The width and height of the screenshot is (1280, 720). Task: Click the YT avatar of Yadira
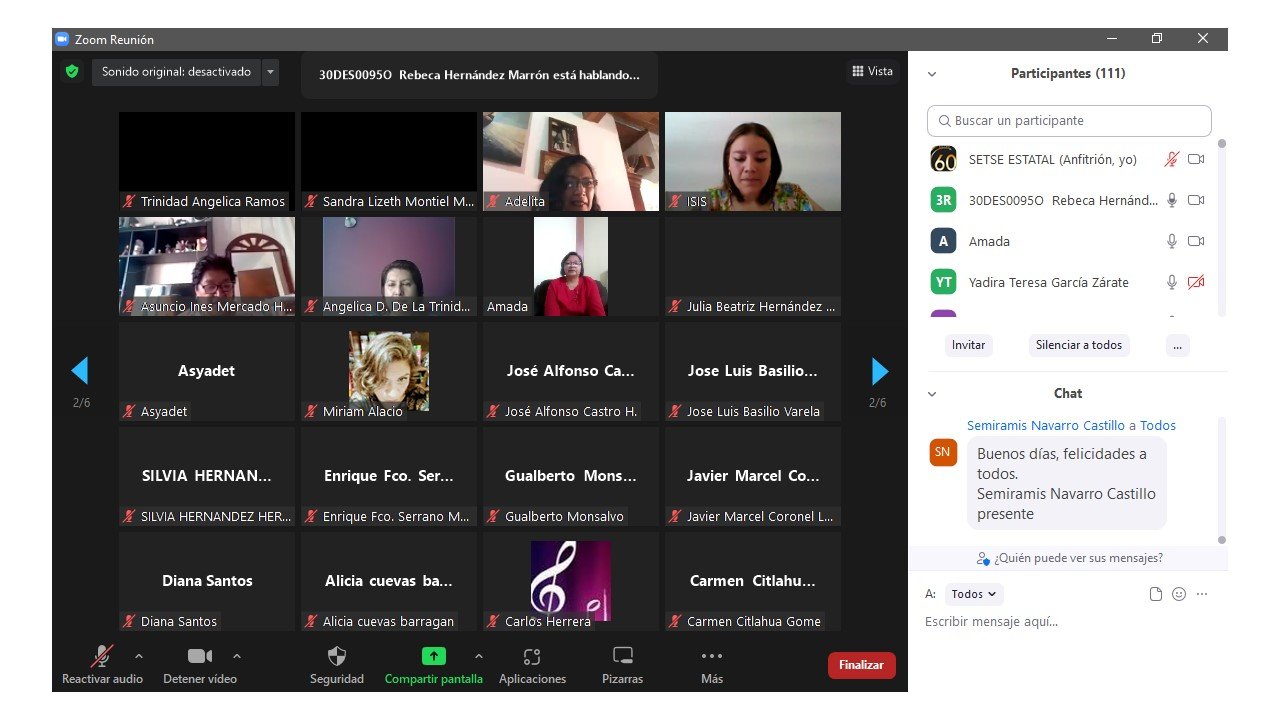point(943,282)
